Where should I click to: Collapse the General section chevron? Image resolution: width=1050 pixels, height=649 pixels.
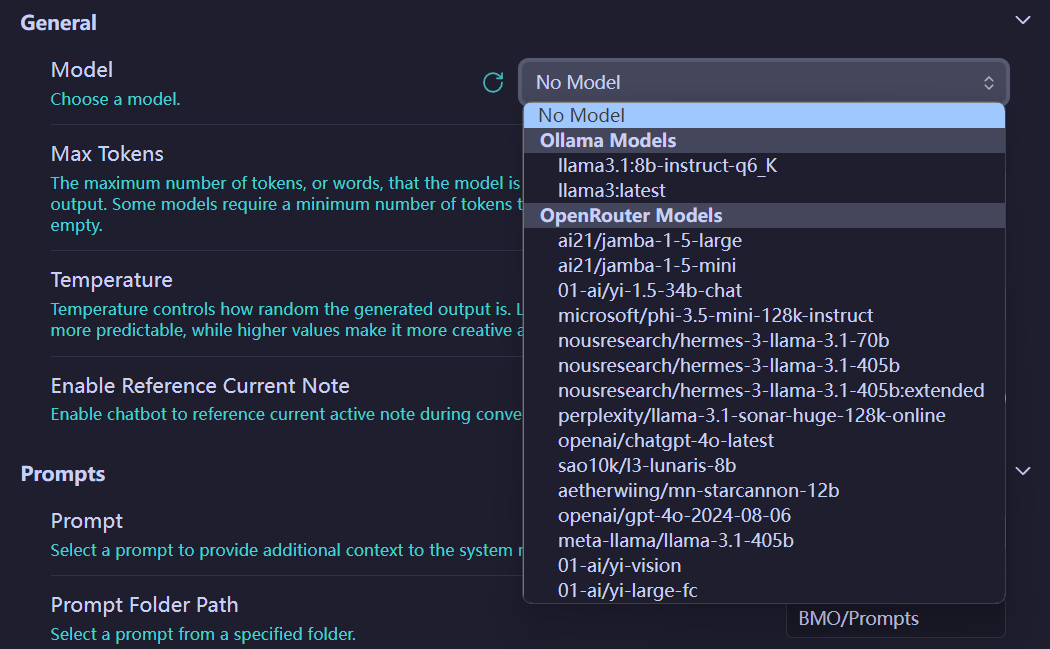[x=1022, y=20]
